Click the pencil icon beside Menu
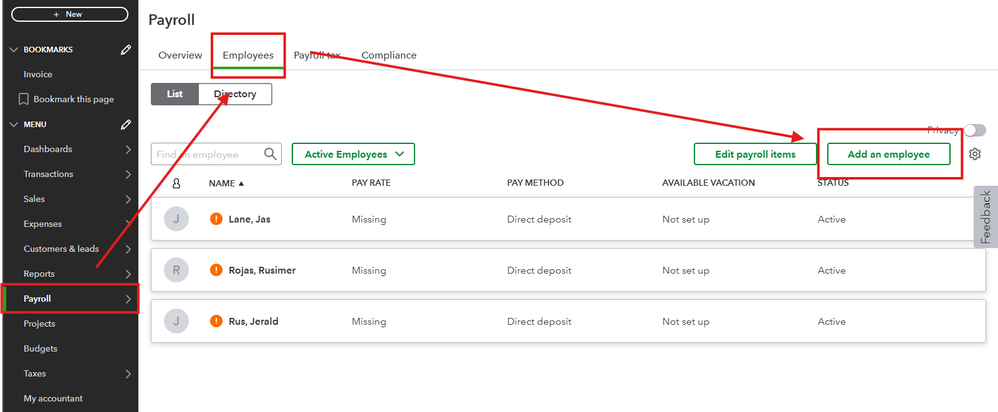The image size is (998, 412). tap(126, 124)
